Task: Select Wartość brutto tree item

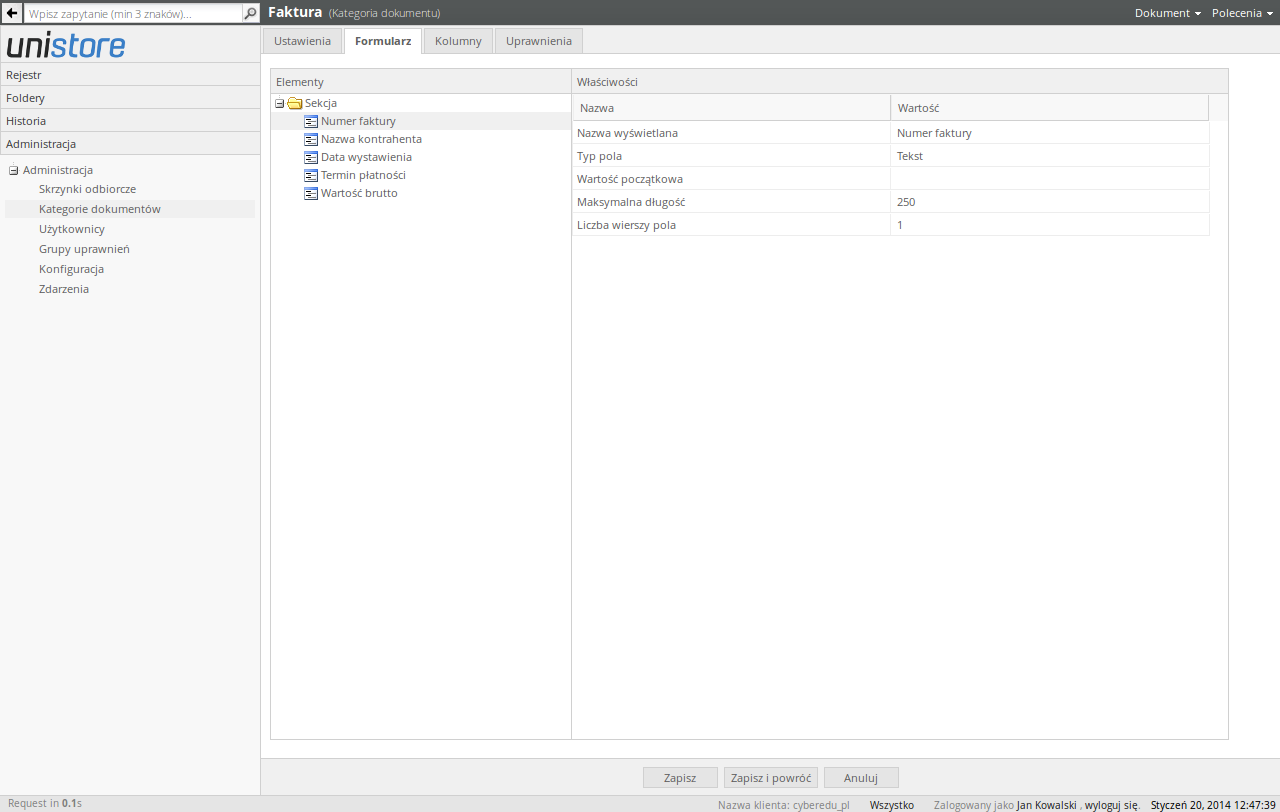Action: click(x=359, y=193)
